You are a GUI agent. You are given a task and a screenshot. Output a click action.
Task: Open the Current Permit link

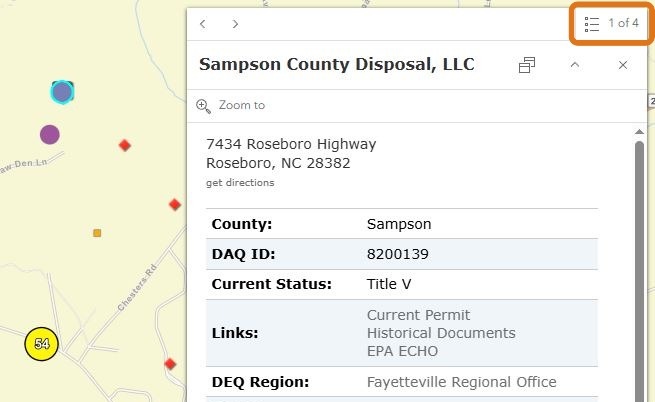[x=418, y=315]
